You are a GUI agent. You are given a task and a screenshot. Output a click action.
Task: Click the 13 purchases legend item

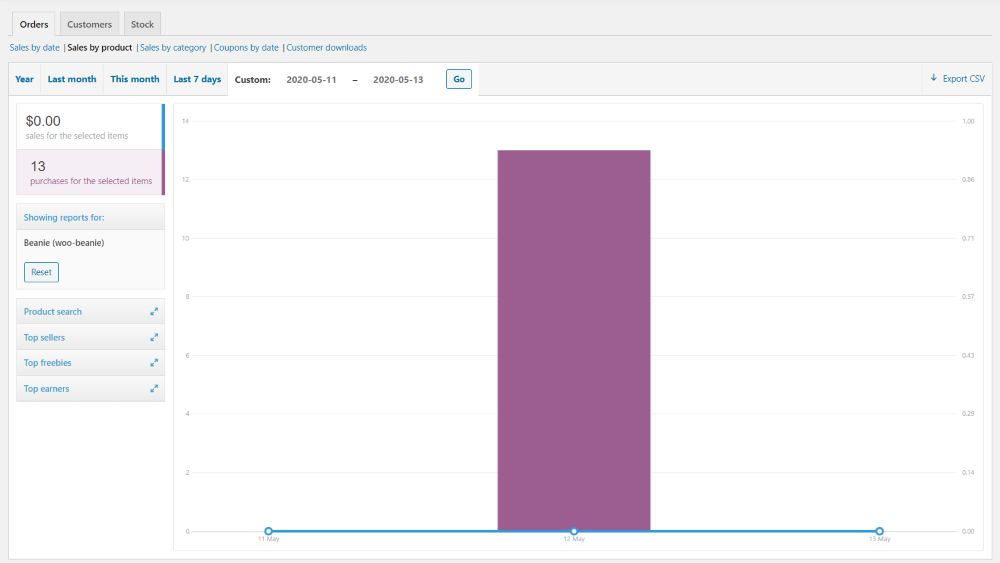click(91, 172)
